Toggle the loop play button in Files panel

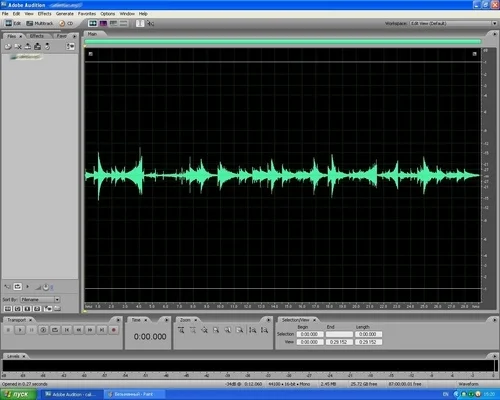pyautogui.click(x=18, y=287)
